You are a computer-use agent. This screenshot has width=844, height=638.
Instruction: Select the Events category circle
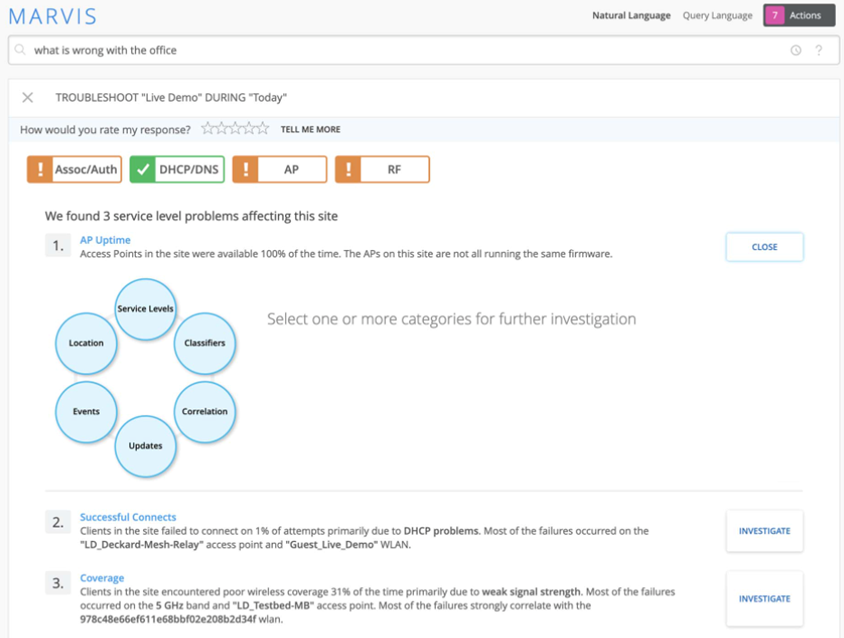tap(86, 411)
